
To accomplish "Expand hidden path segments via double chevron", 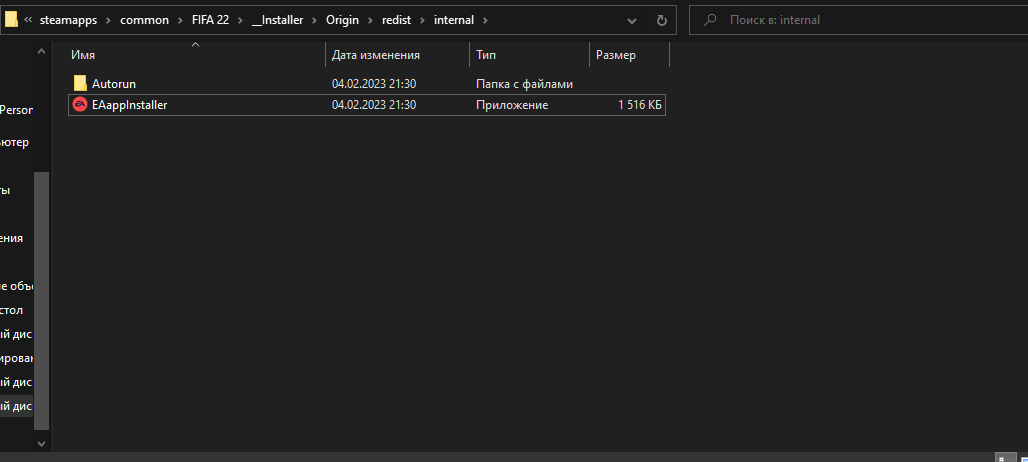I will [x=28, y=20].
